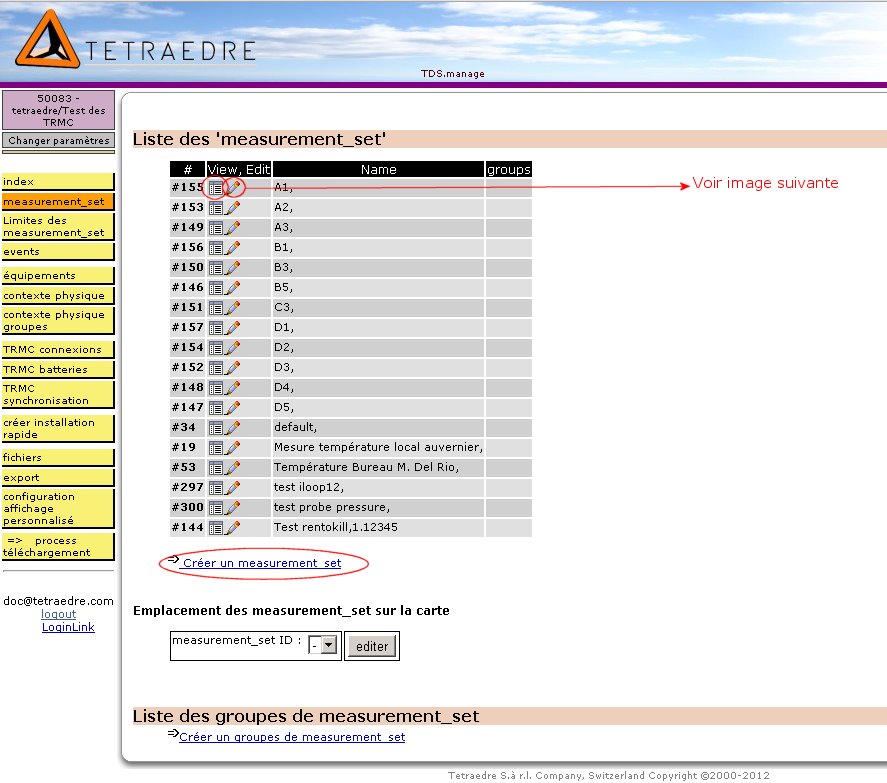Viewport: 887px width, 783px height.
Task: Click the logout link
Action: 58,614
